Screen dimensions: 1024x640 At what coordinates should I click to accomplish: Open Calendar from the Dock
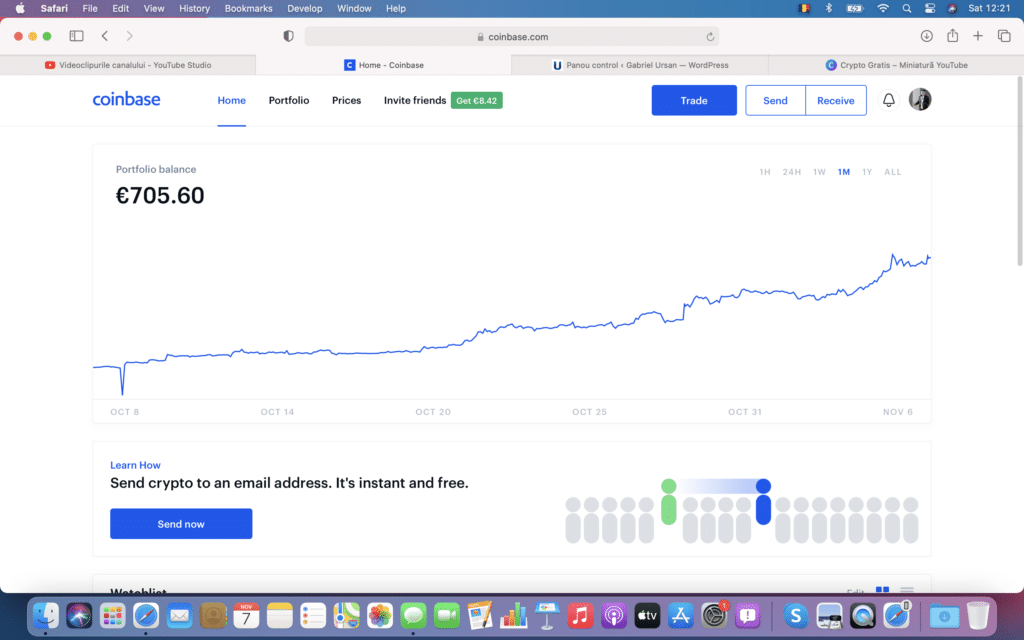tap(246, 615)
